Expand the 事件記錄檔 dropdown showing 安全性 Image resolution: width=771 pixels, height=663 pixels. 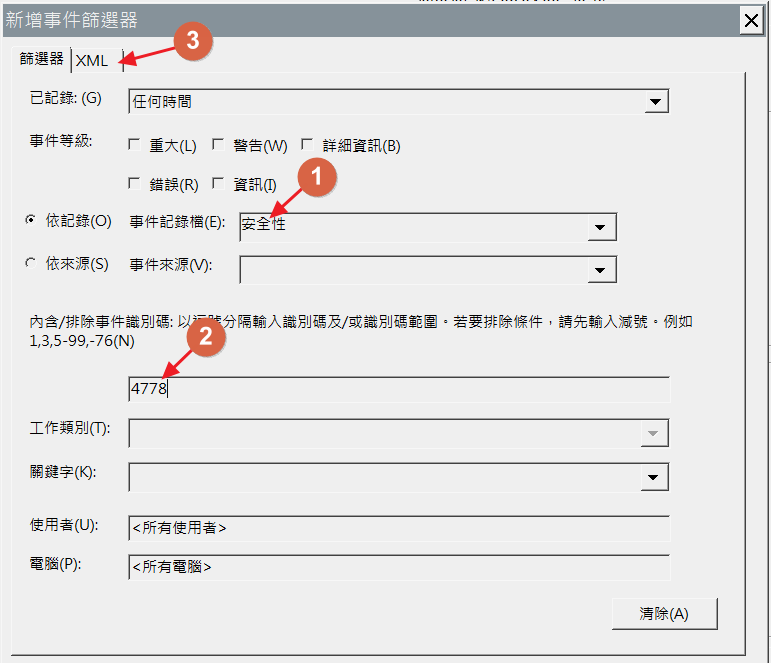[600, 228]
